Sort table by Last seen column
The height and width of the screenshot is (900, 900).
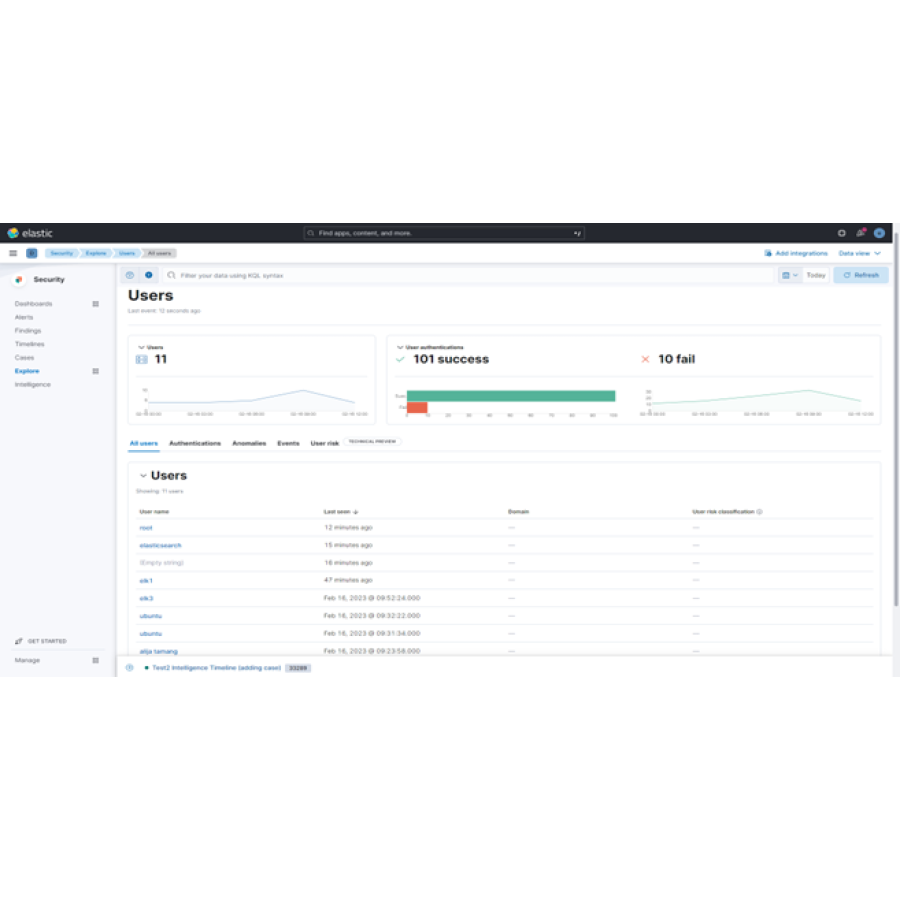(339, 511)
